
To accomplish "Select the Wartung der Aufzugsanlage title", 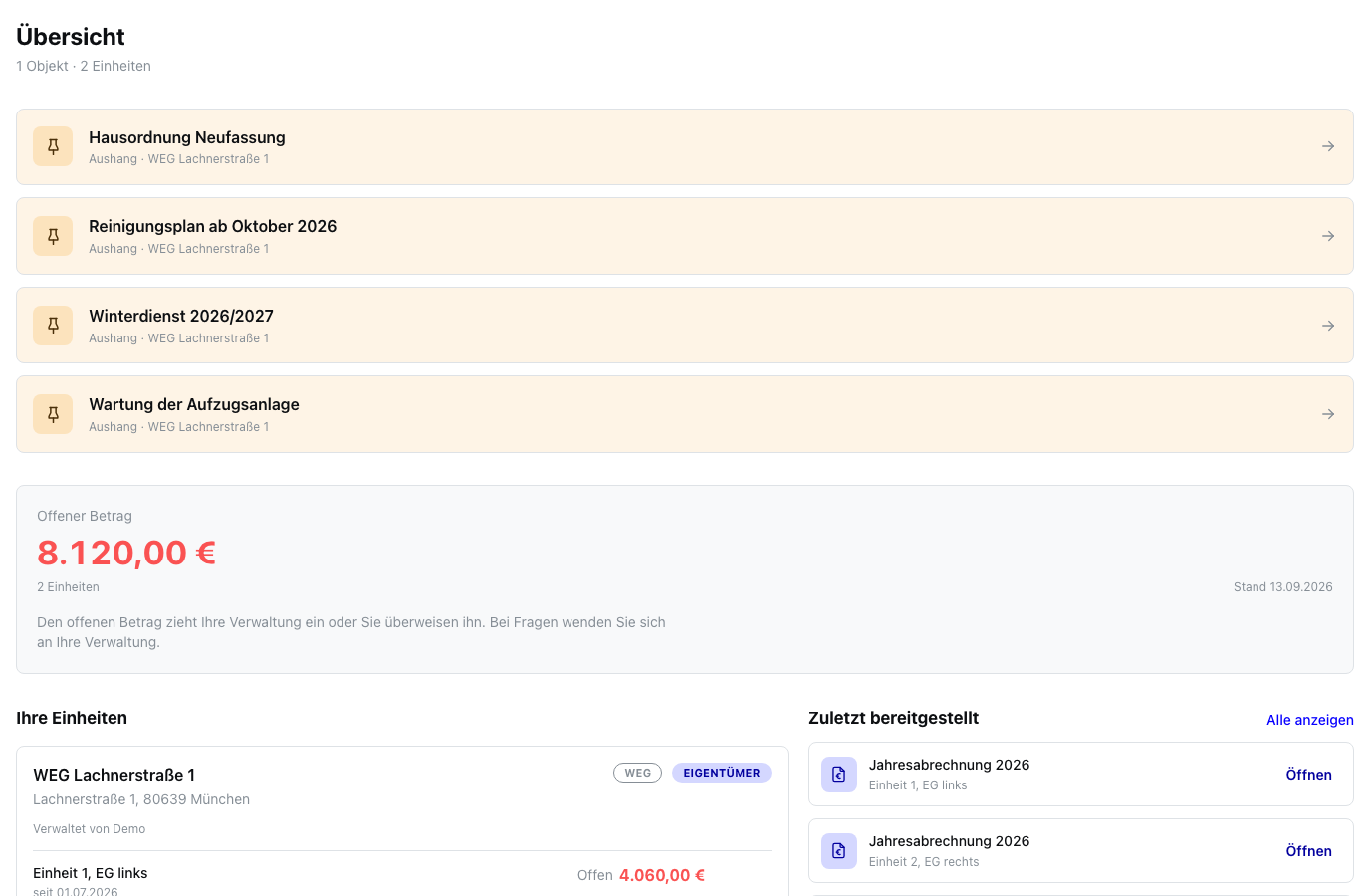I will [x=194, y=404].
